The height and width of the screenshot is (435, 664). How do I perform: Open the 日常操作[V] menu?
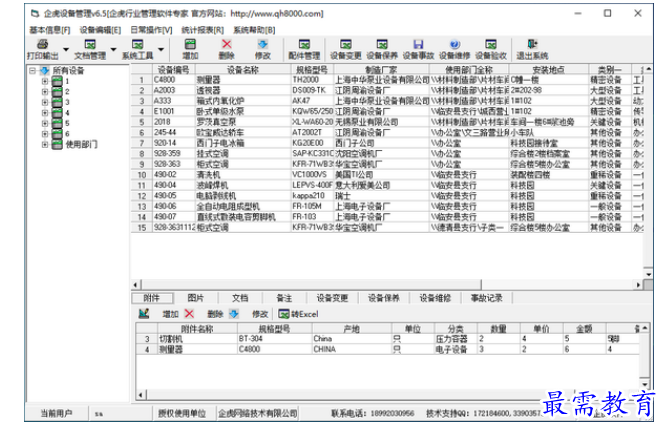pyautogui.click(x=151, y=30)
